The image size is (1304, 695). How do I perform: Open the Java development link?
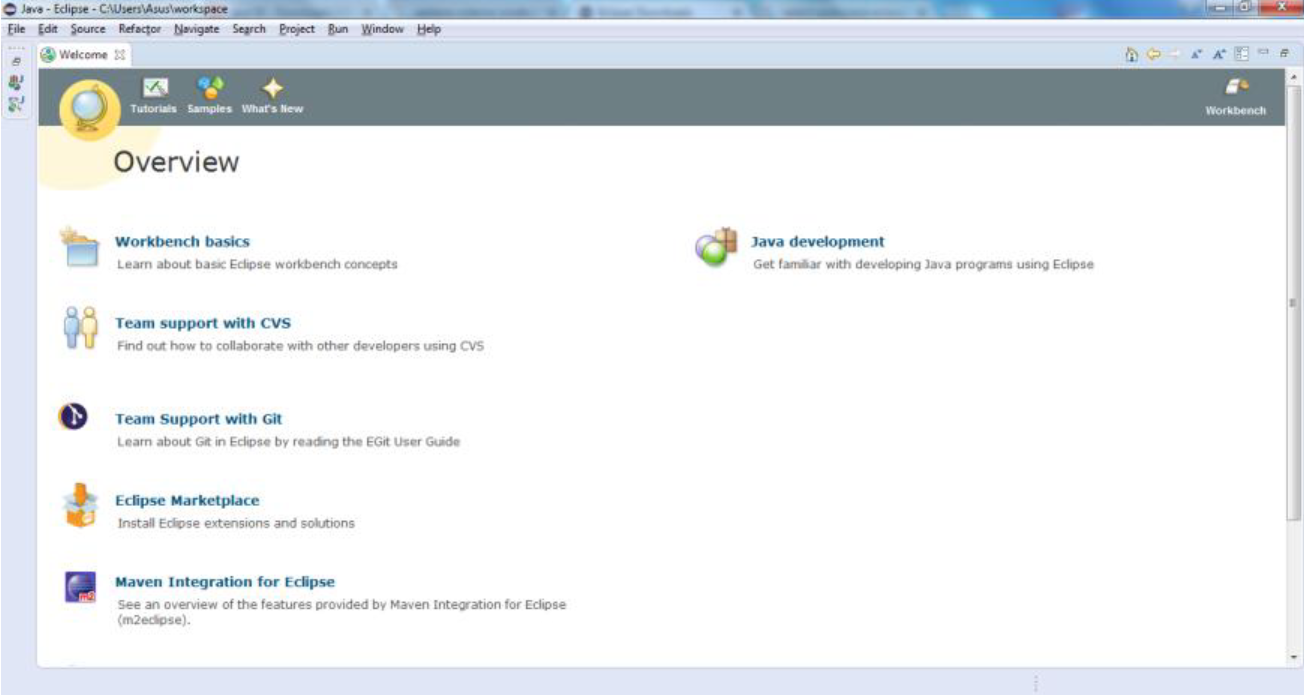click(817, 241)
